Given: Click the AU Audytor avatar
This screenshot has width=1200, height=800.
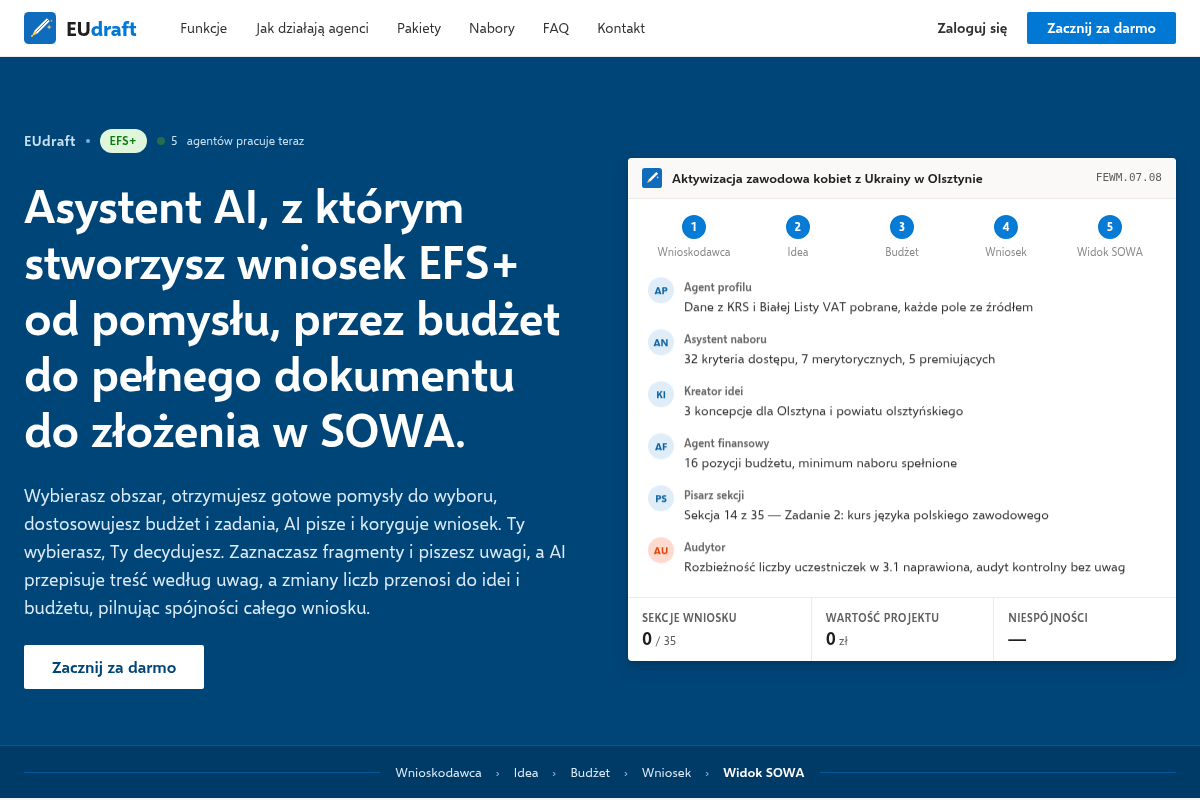Looking at the screenshot, I should (661, 551).
